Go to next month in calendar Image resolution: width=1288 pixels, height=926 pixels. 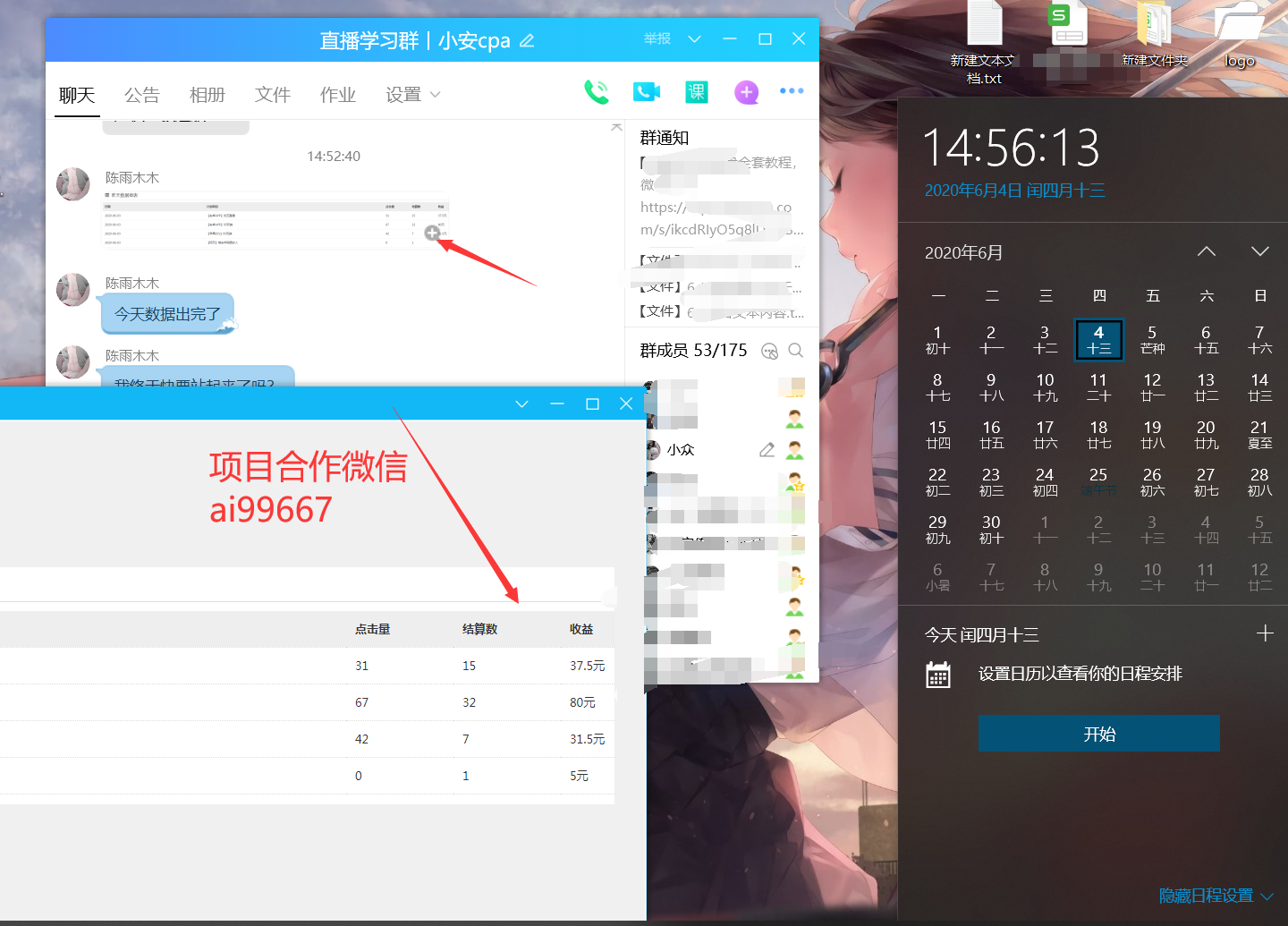(x=1260, y=251)
